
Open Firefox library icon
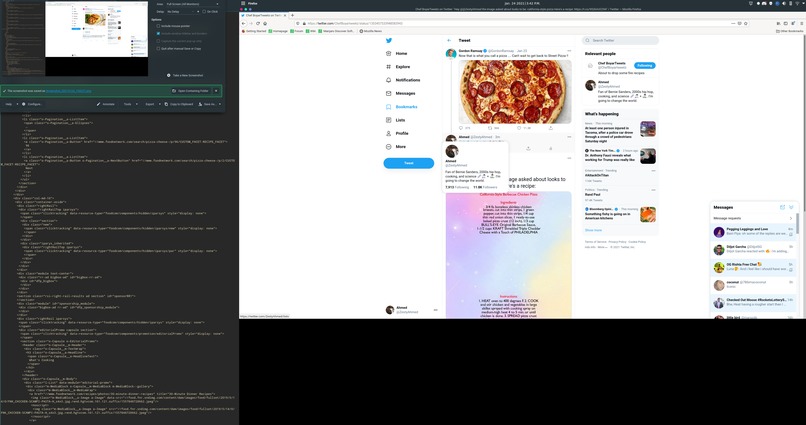779,23
